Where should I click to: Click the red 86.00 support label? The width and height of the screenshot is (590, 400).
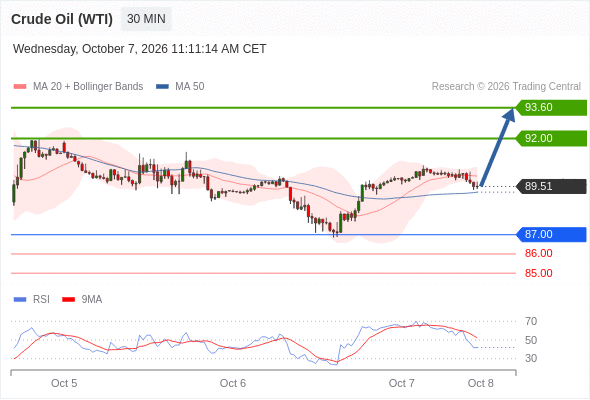click(538, 253)
